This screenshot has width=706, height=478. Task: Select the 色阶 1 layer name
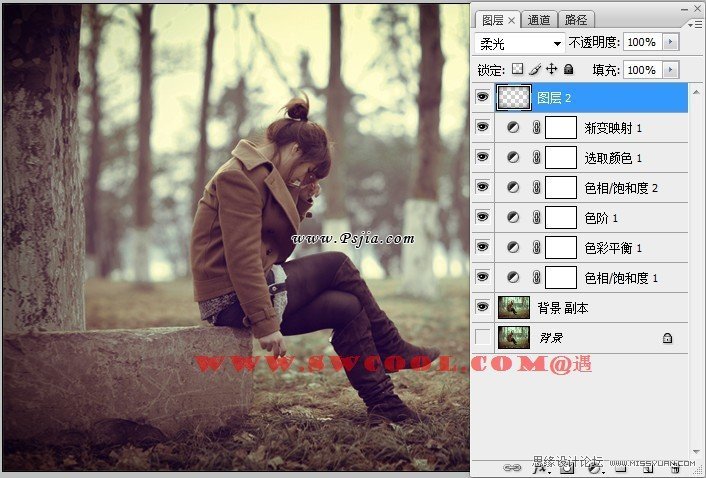coord(601,218)
